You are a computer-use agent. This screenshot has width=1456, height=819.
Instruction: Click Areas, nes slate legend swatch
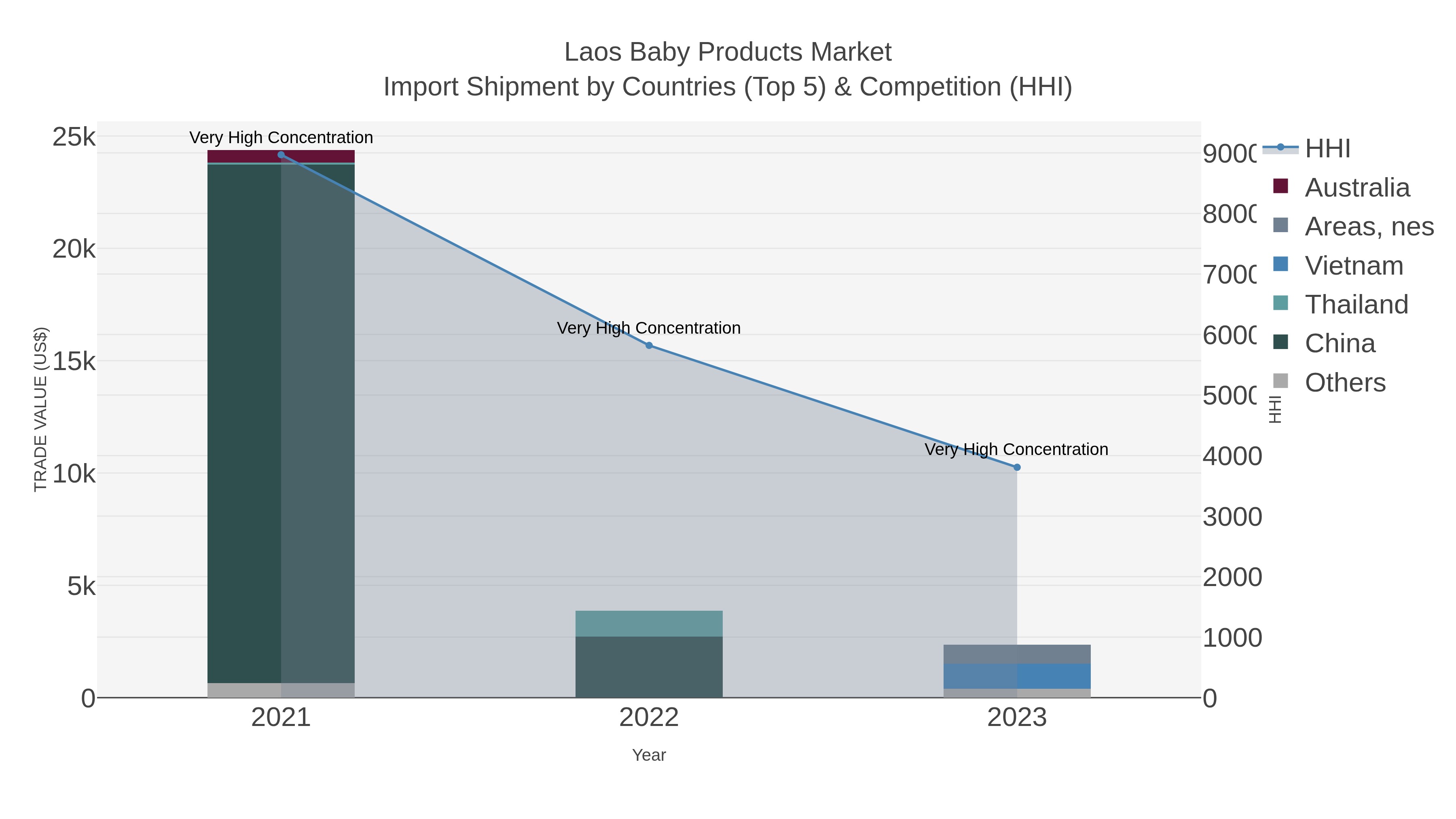click(1280, 225)
